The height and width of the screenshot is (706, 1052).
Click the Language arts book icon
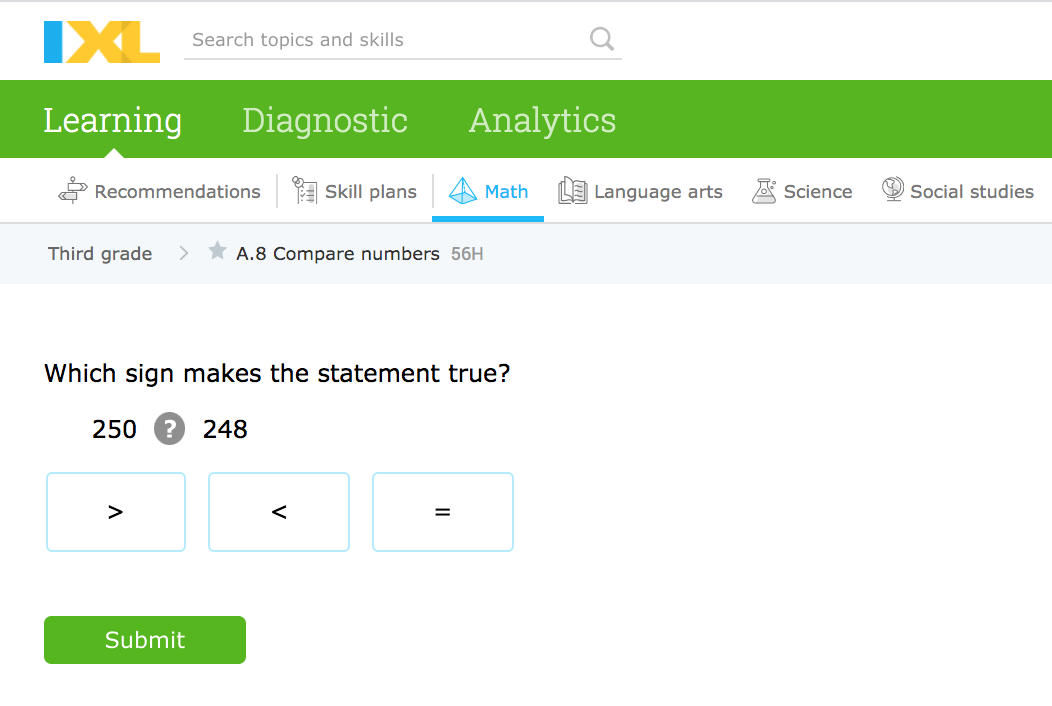coord(573,191)
